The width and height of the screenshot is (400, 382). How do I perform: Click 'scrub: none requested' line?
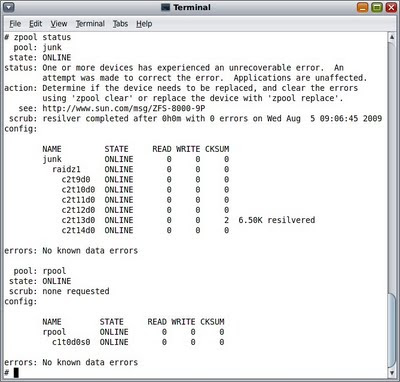click(59, 291)
